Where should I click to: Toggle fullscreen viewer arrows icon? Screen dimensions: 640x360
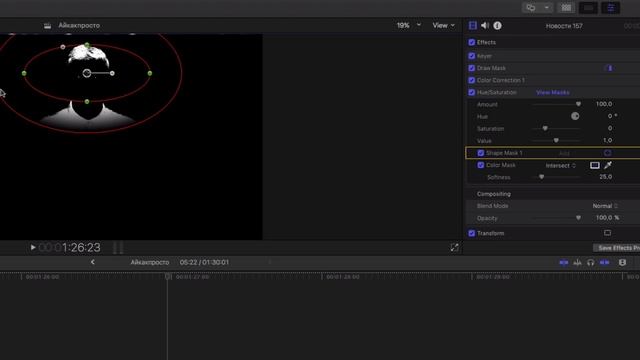tap(454, 248)
